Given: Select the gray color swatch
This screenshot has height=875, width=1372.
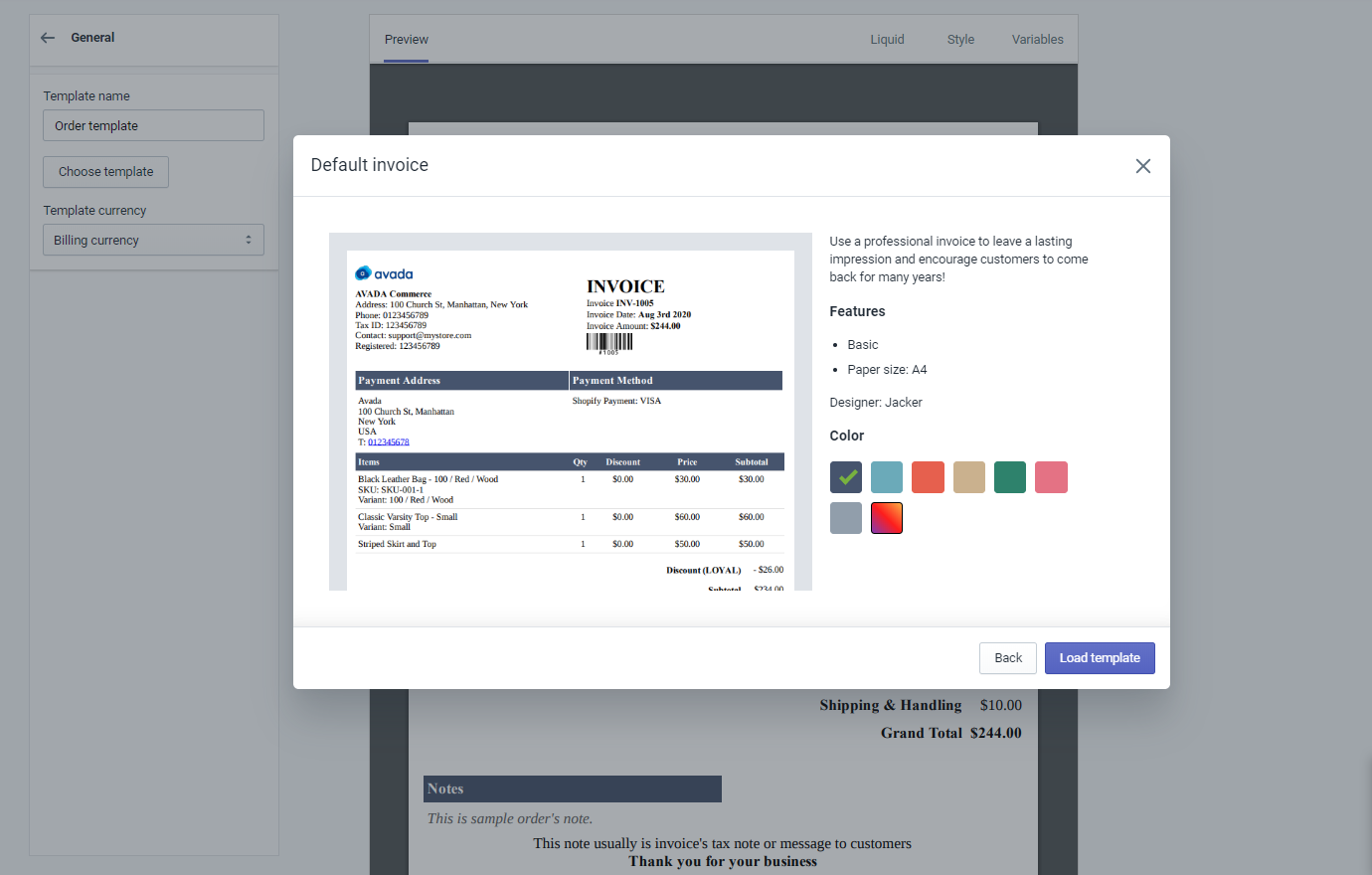Looking at the screenshot, I should pos(846,518).
